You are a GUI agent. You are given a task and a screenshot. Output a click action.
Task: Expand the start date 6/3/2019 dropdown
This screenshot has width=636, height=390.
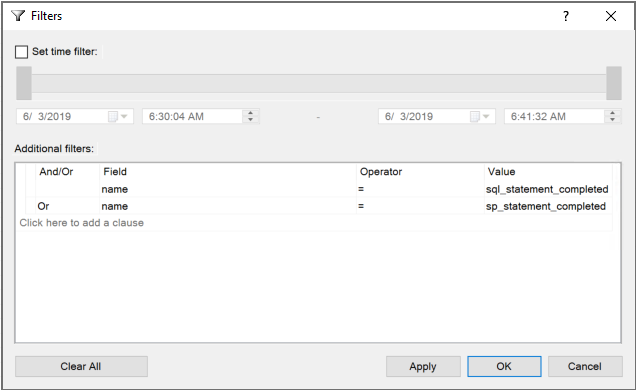coord(124,117)
